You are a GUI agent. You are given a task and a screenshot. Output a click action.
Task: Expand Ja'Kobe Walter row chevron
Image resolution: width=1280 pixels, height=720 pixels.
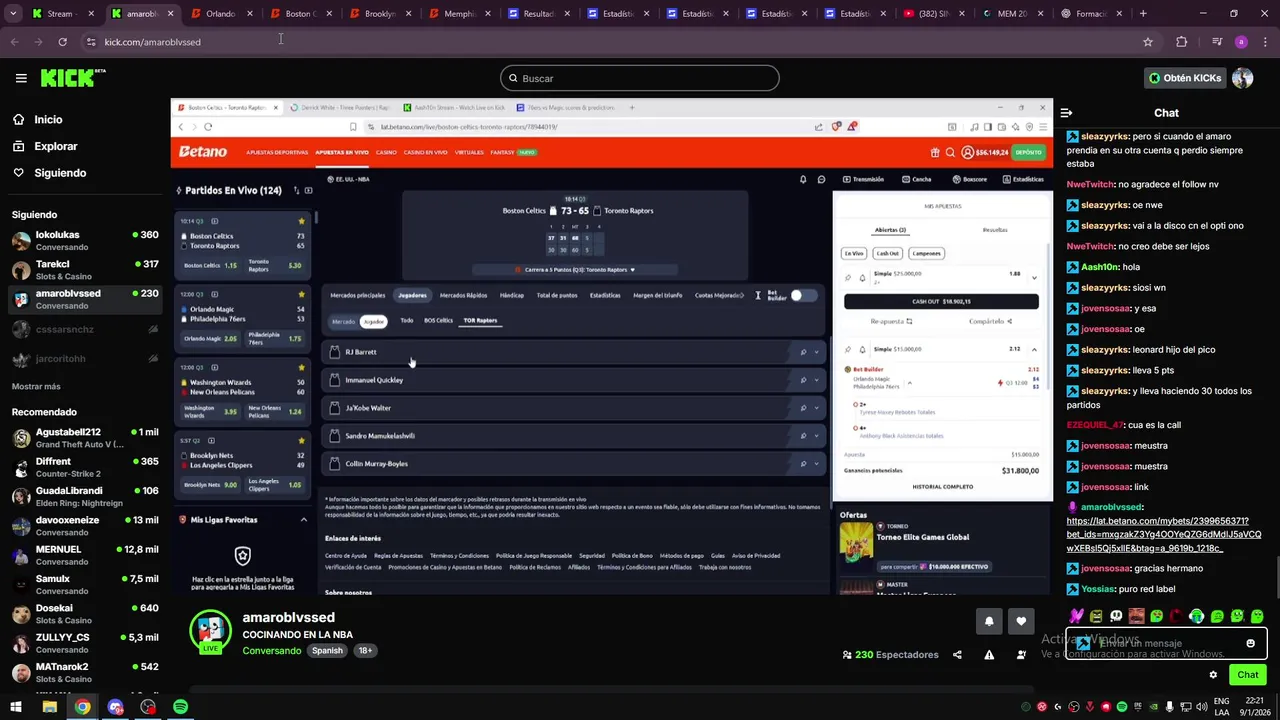click(x=816, y=408)
